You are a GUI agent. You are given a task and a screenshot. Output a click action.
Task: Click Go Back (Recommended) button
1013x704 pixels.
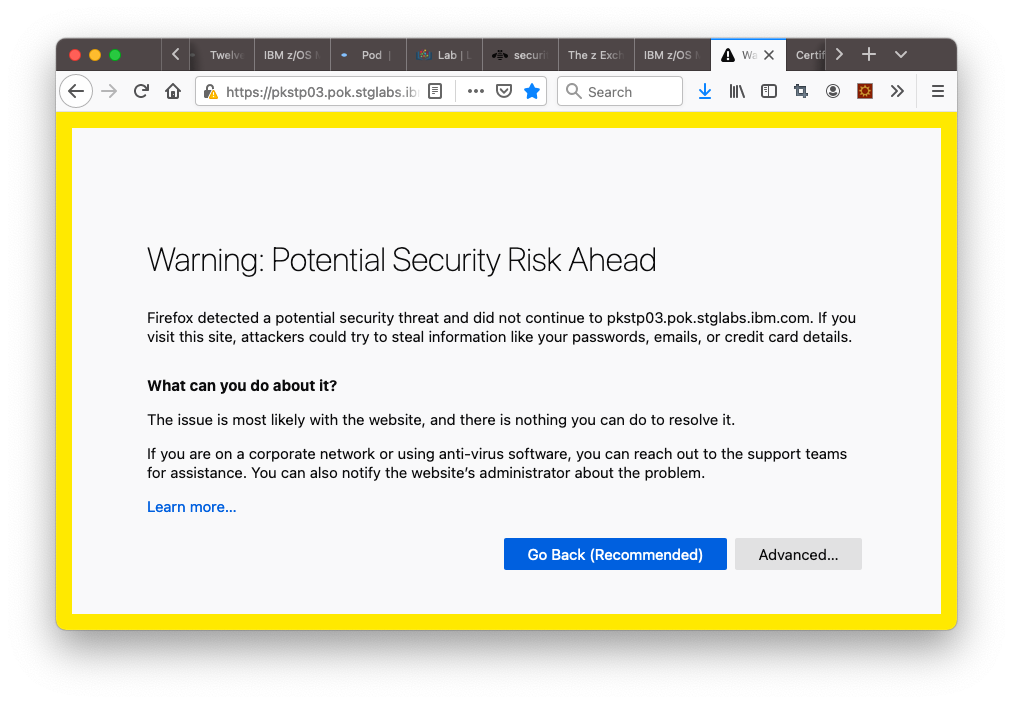pos(615,554)
